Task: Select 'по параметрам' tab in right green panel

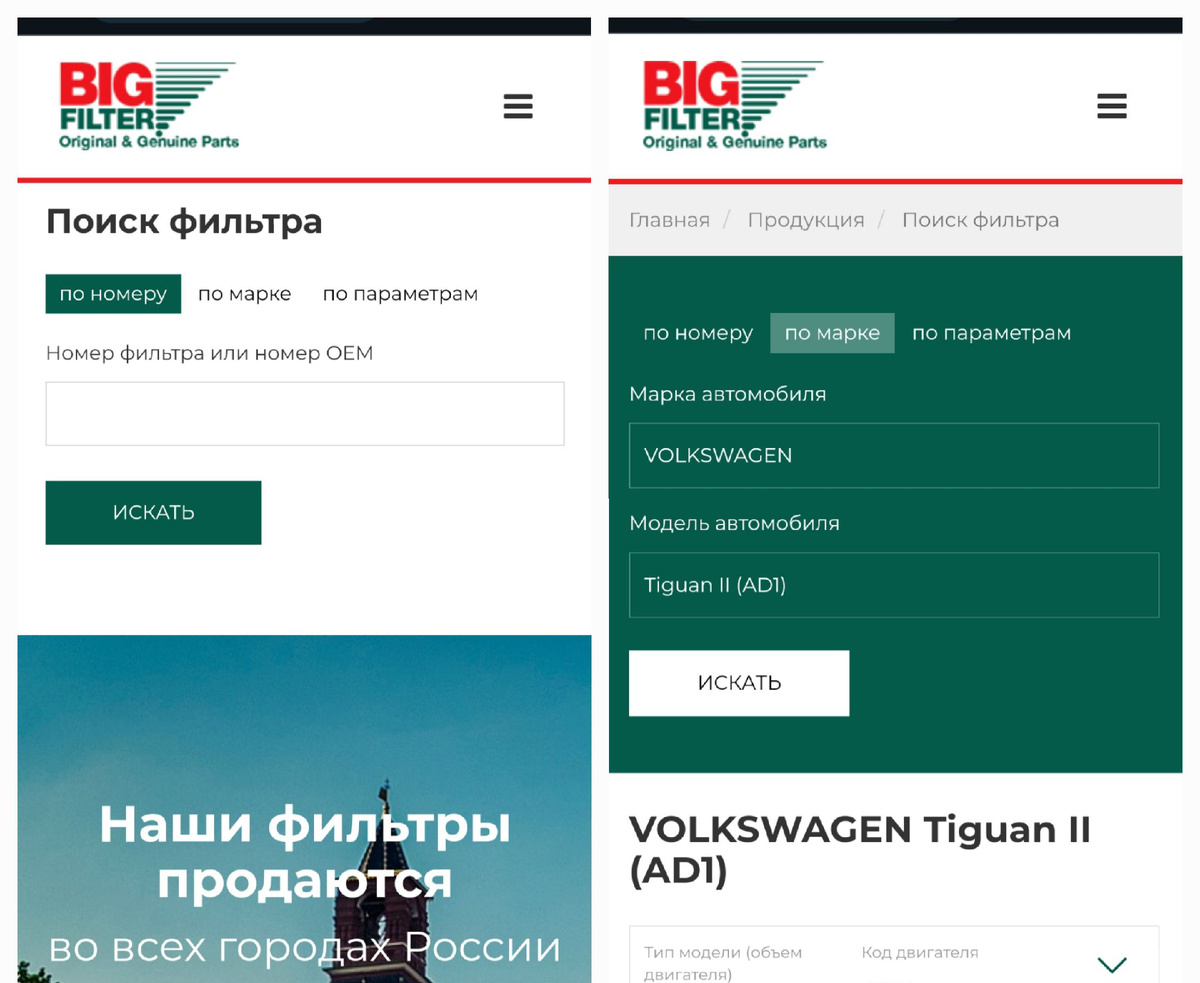Action: [991, 333]
